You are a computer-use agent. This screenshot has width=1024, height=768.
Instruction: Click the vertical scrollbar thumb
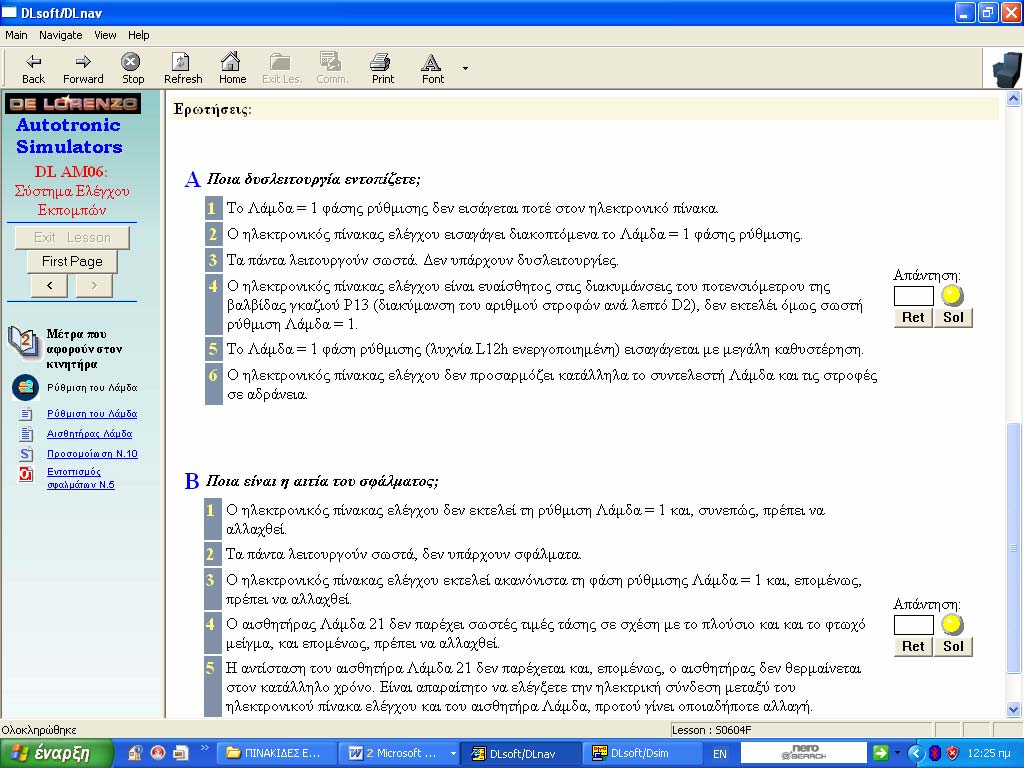1014,547
